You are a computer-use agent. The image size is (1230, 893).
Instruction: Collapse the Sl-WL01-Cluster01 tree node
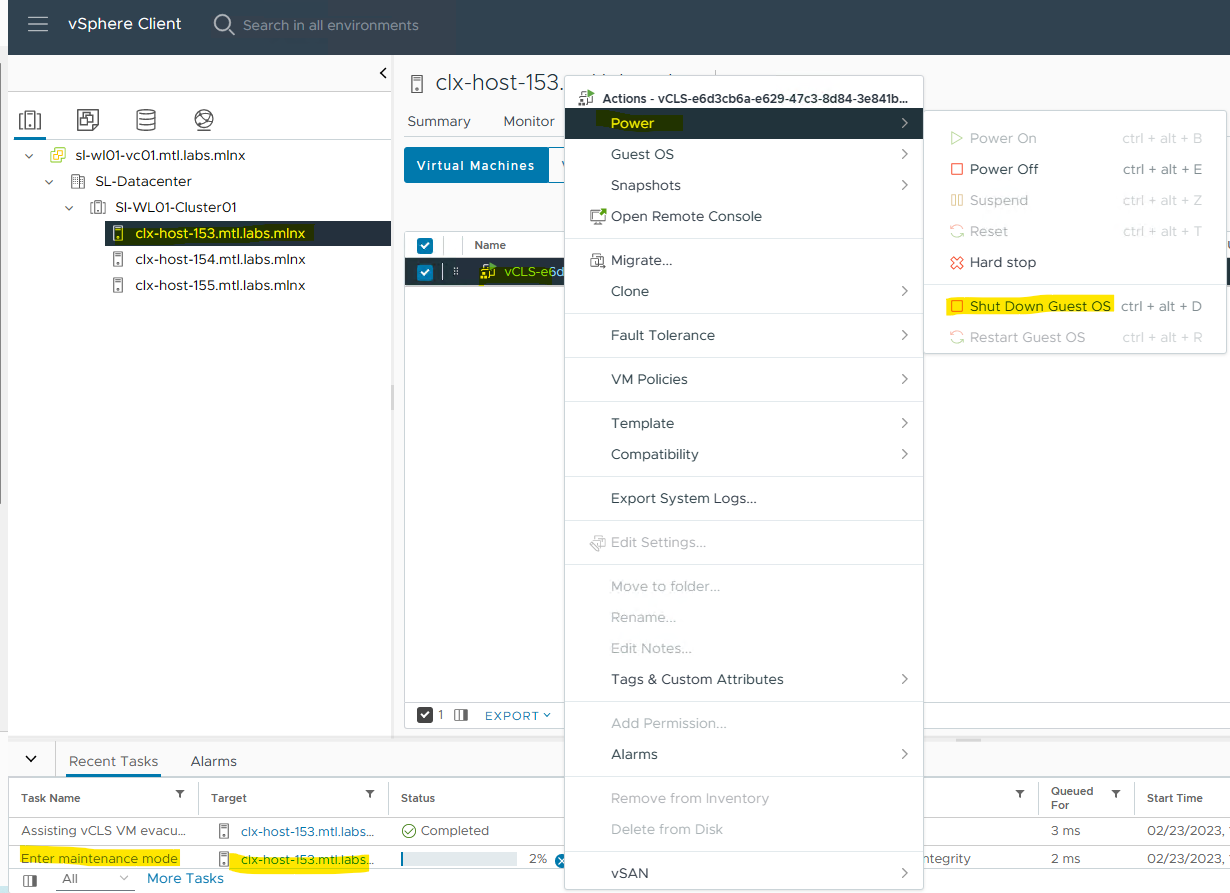pos(70,208)
